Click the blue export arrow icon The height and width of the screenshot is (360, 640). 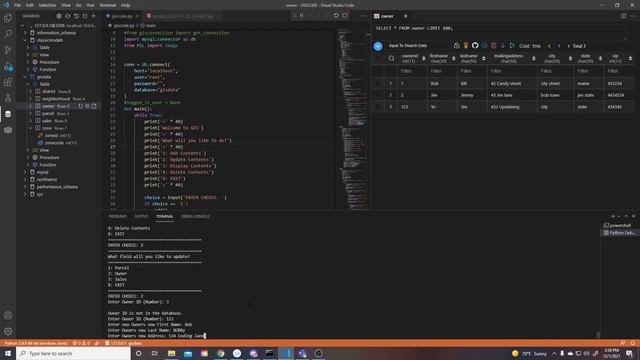(x=503, y=46)
